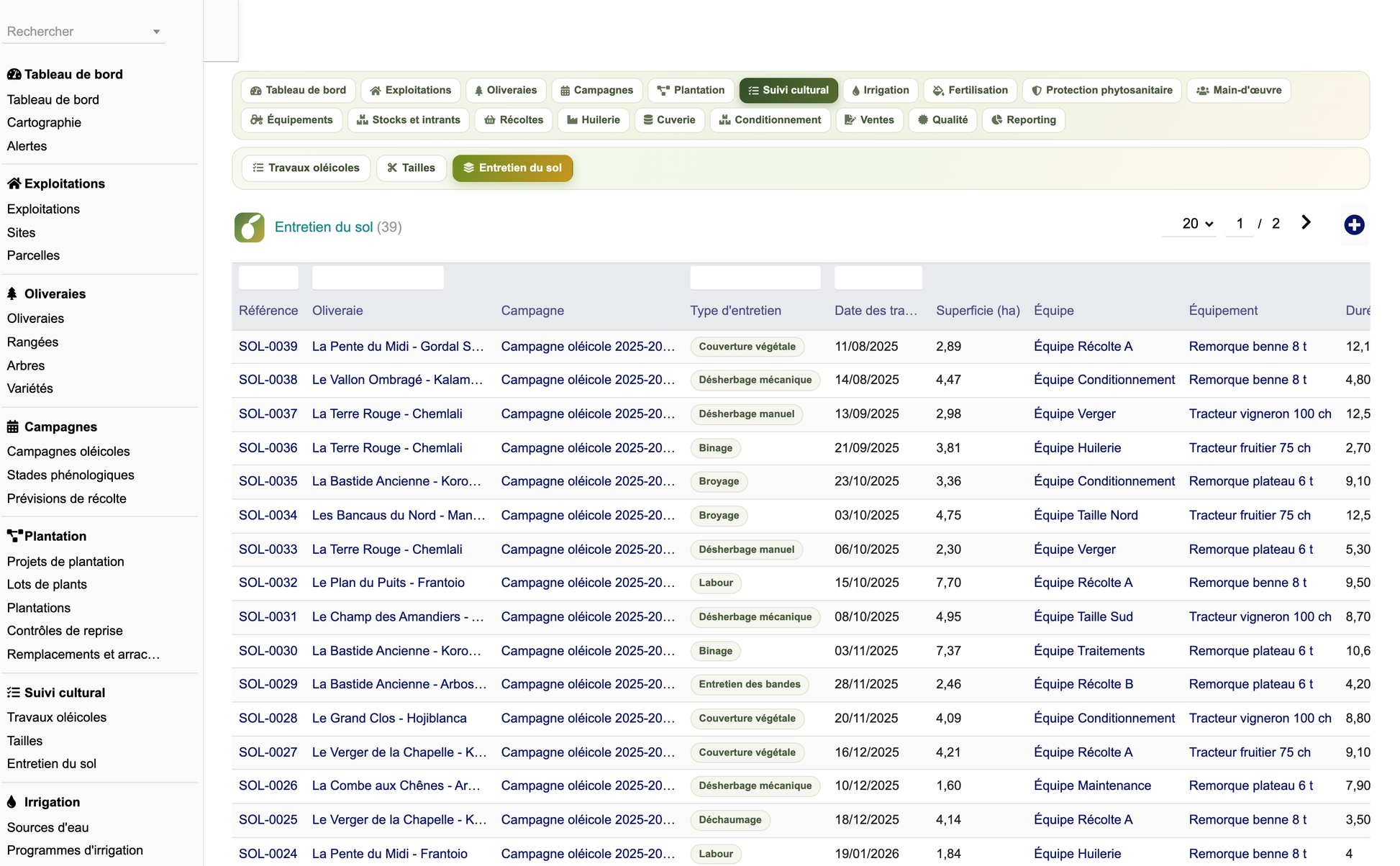Image resolution: width=1400 pixels, height=866 pixels.
Task: Open Sites in sidebar
Action: coord(21,233)
